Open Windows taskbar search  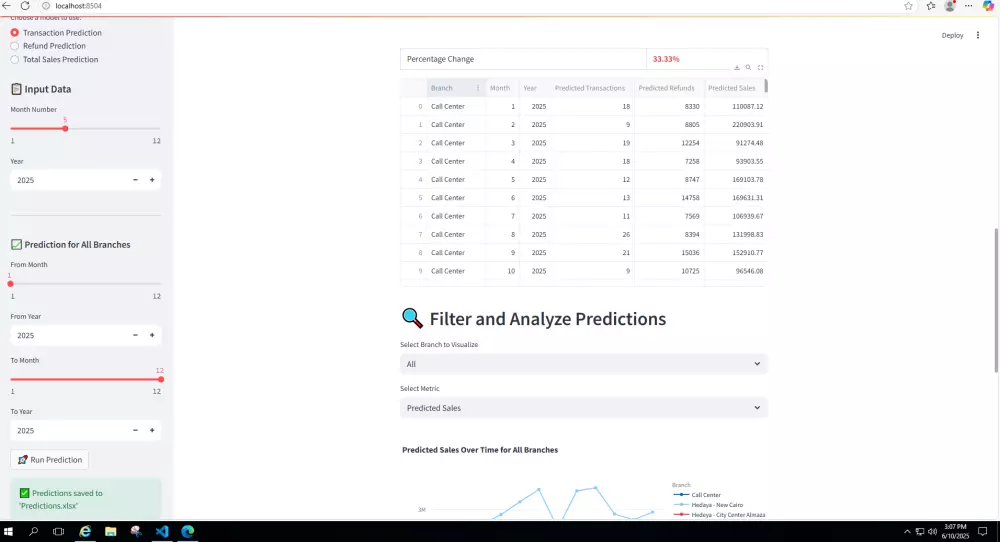tap(33, 531)
